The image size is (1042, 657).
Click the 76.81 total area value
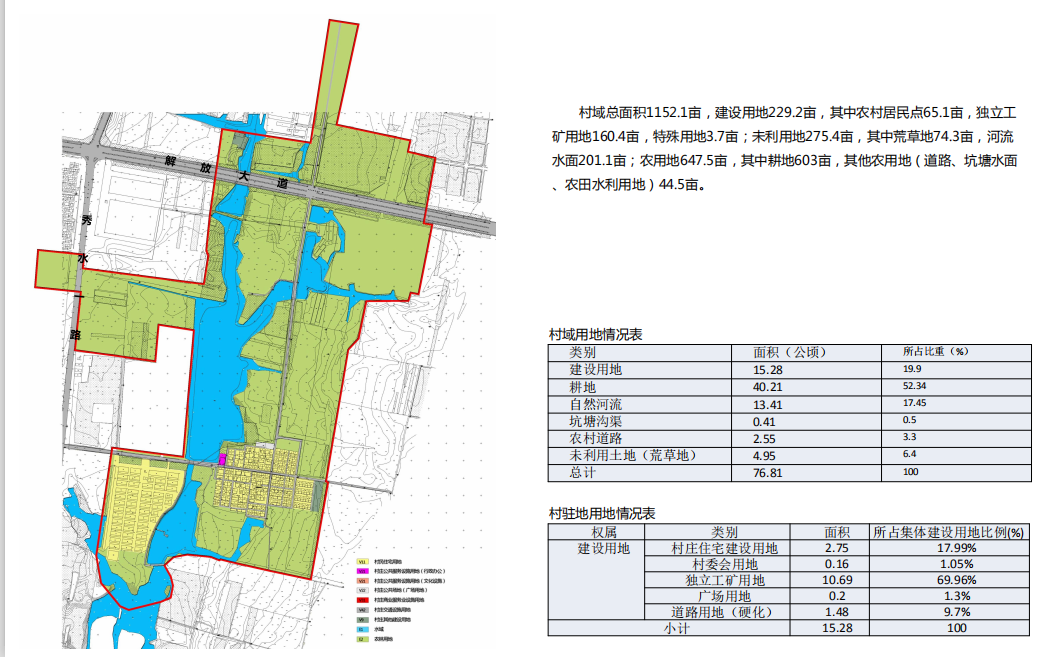click(768, 474)
